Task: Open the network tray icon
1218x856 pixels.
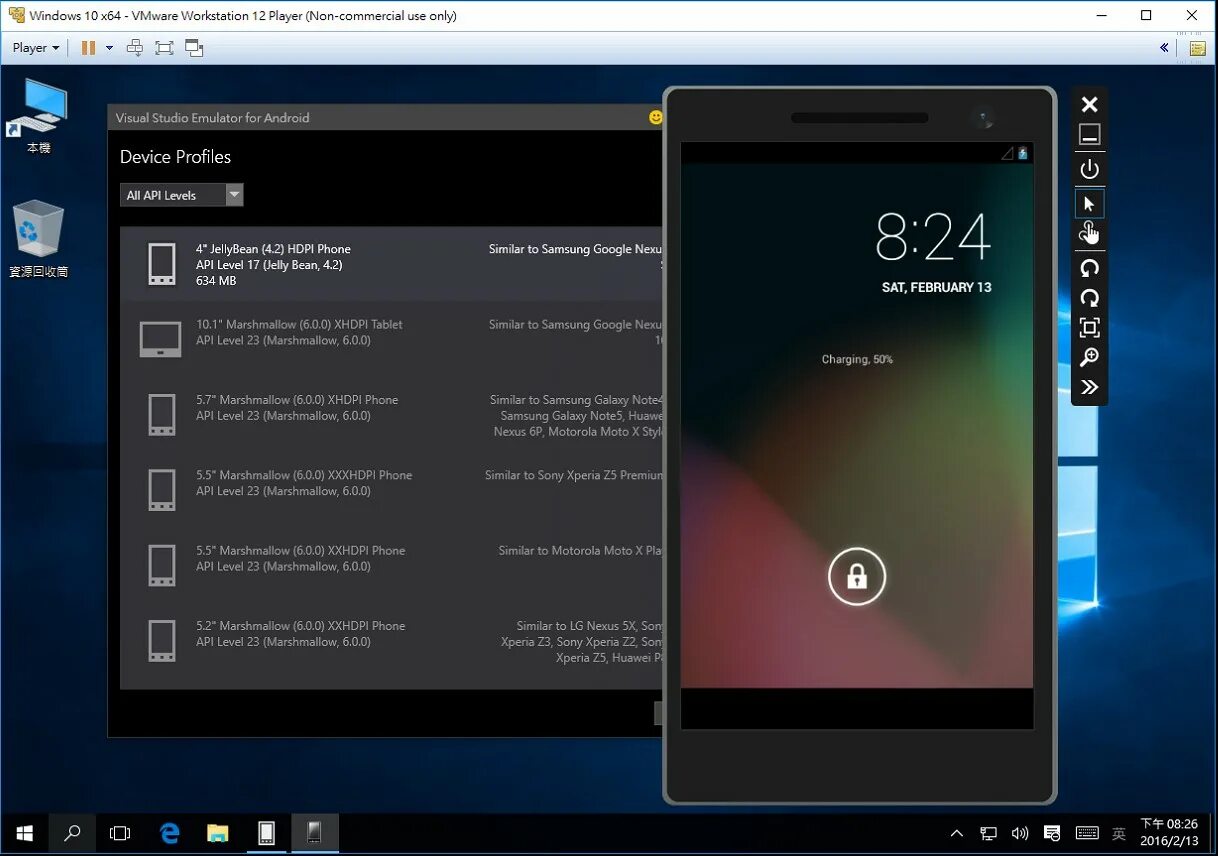Action: [988, 833]
